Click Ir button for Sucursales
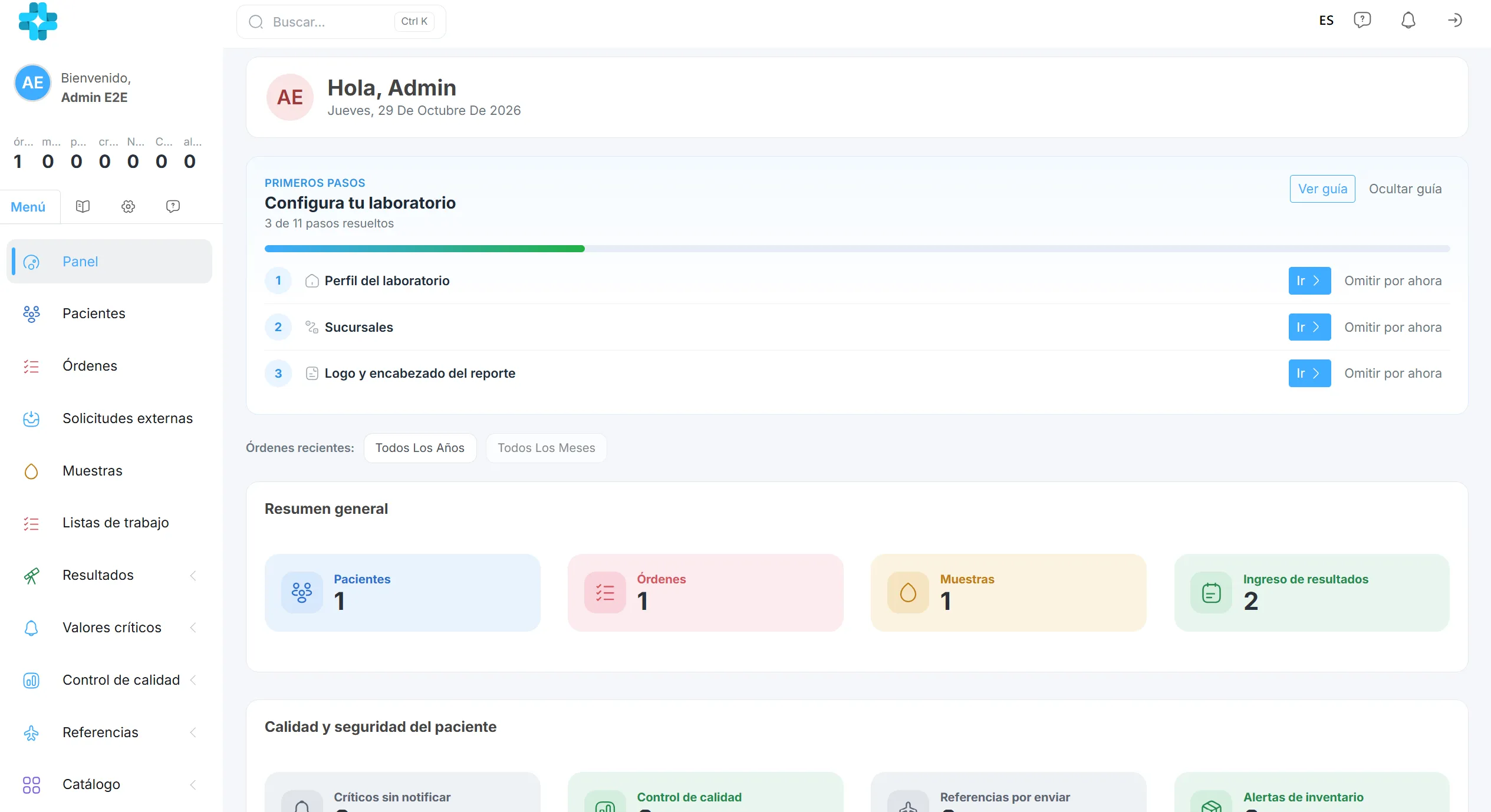 tap(1309, 327)
